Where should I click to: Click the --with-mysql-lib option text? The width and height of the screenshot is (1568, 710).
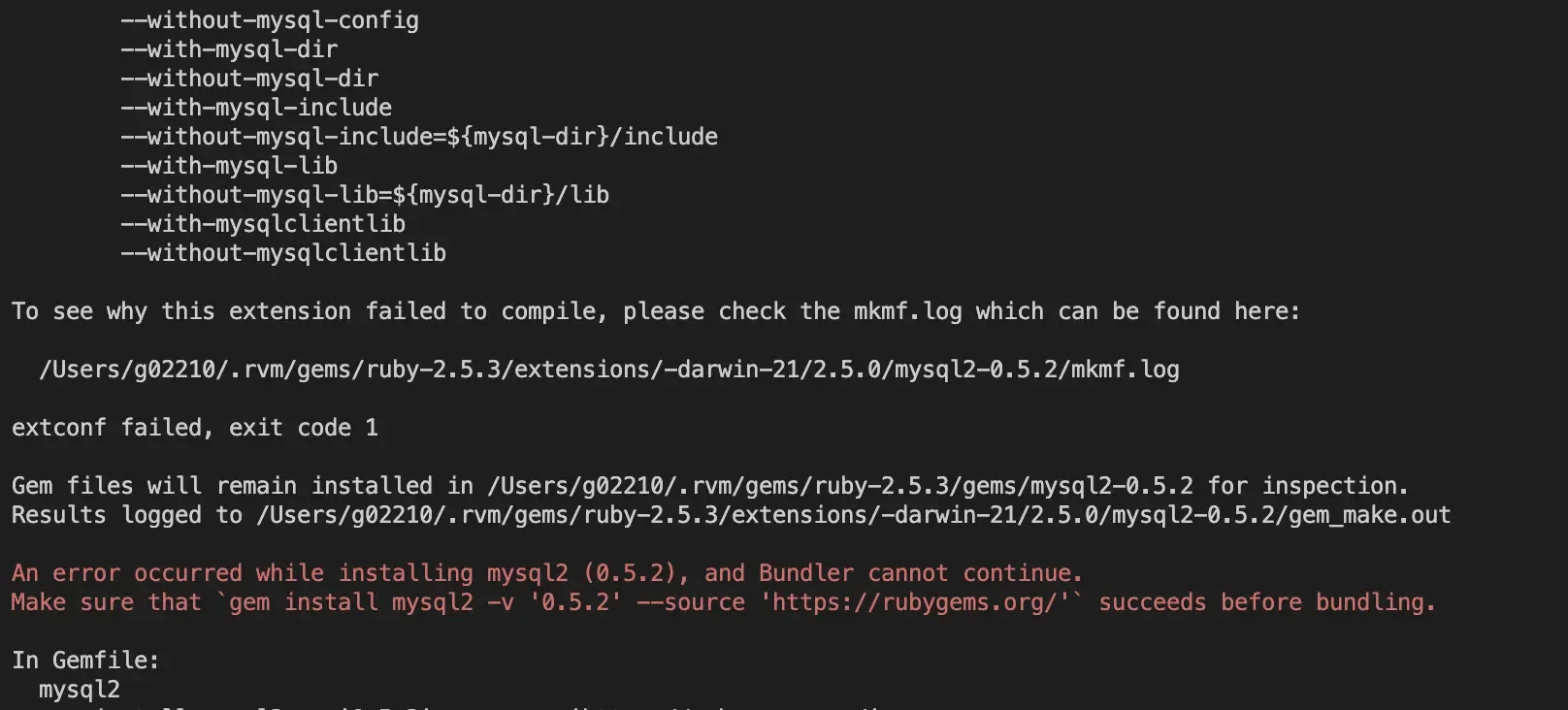pyautogui.click(x=229, y=166)
